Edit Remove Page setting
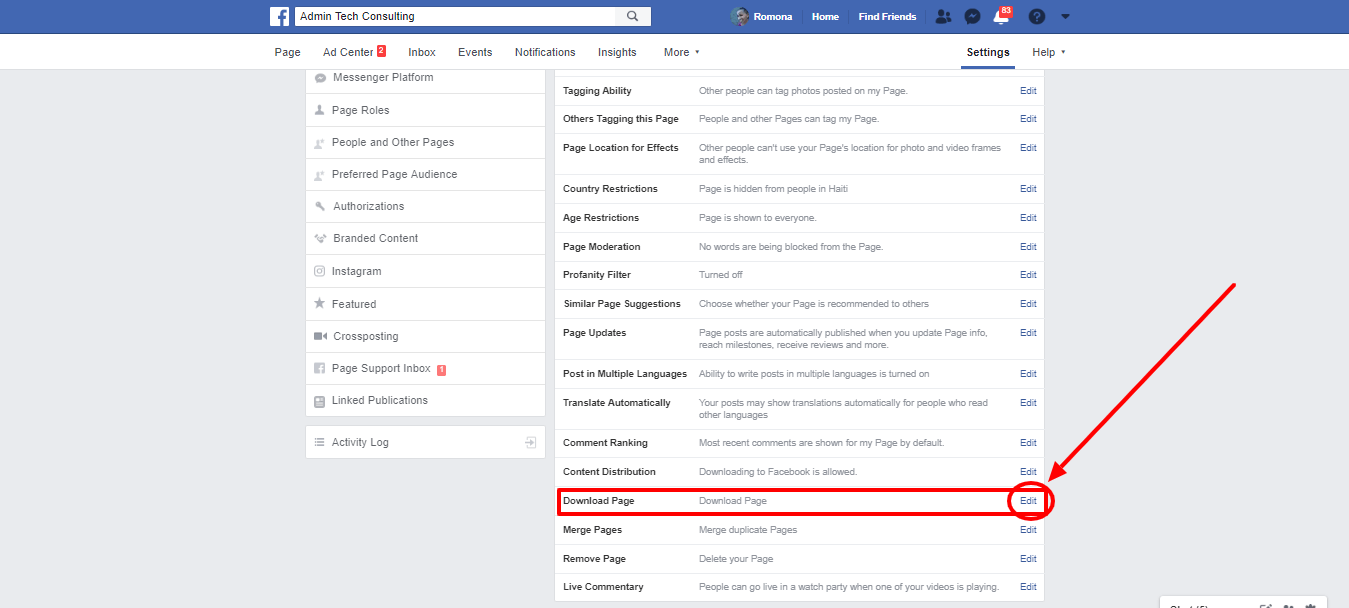Viewport: 1349px width, 608px height. point(1028,559)
